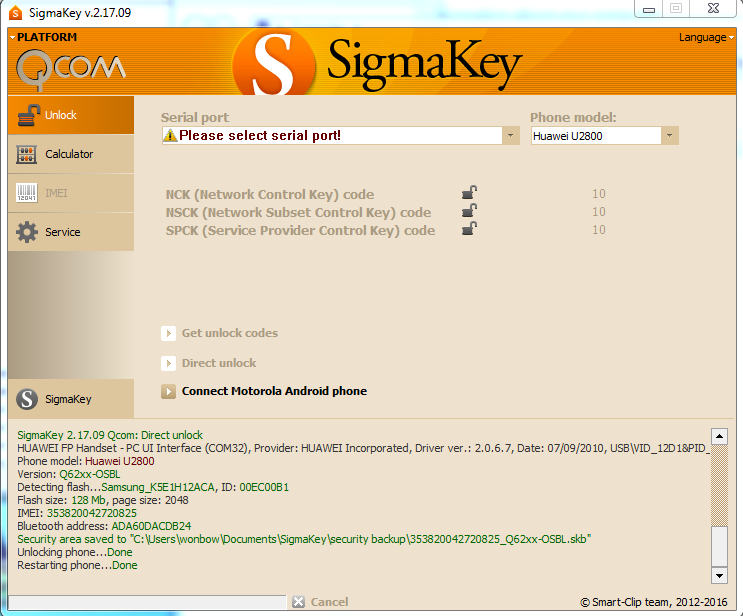Click the gear Service icon

[x=27, y=232]
